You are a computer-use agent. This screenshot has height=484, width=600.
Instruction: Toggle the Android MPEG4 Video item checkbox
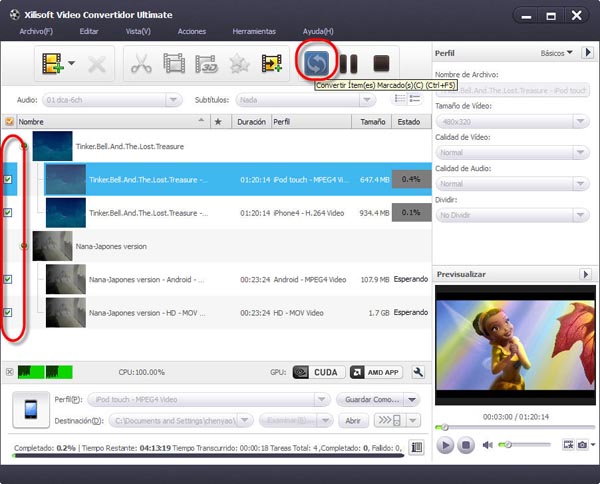[9, 280]
